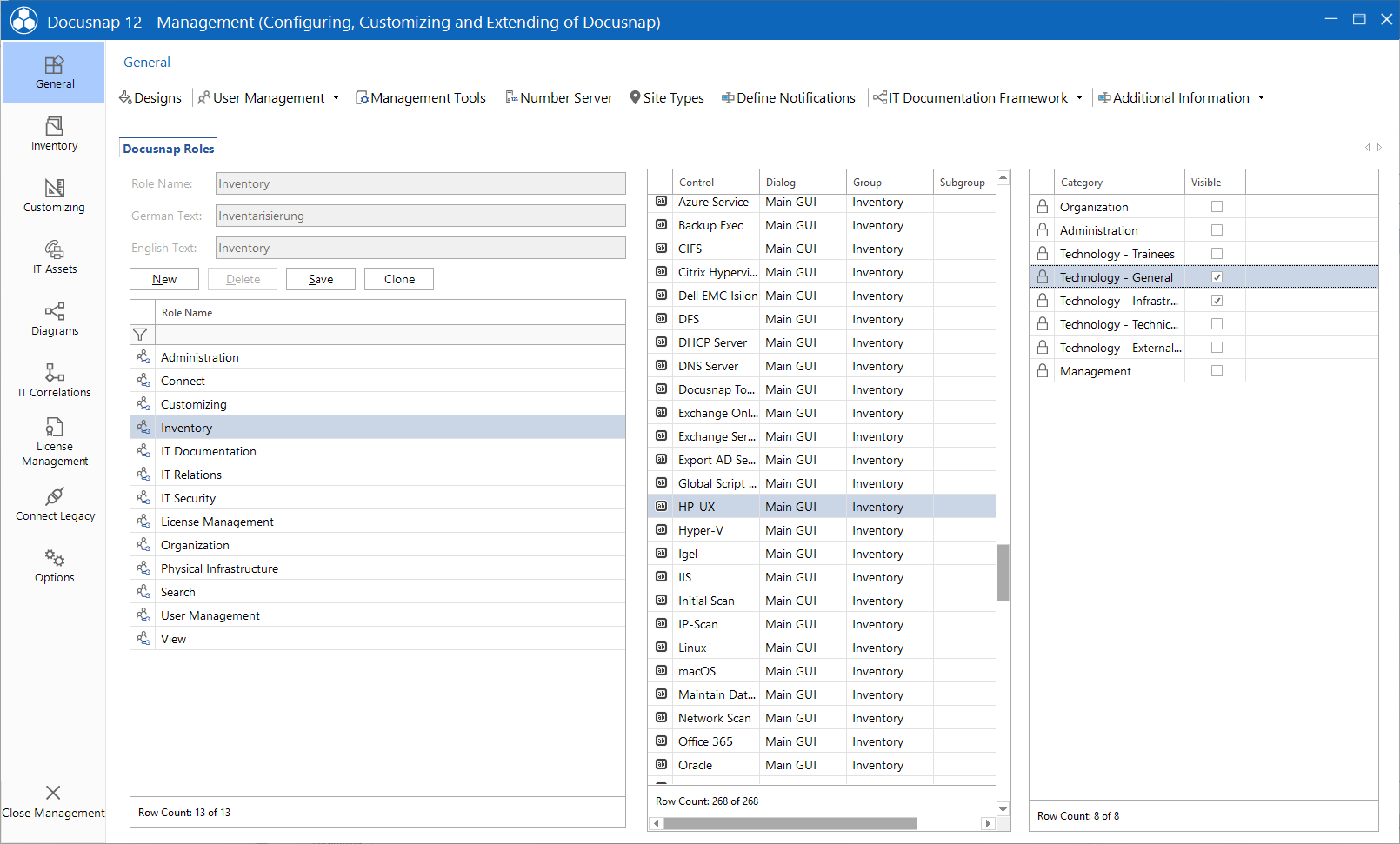Screen dimensions: 1400x844
Task: Select the License Management role row
Action: click(377, 522)
